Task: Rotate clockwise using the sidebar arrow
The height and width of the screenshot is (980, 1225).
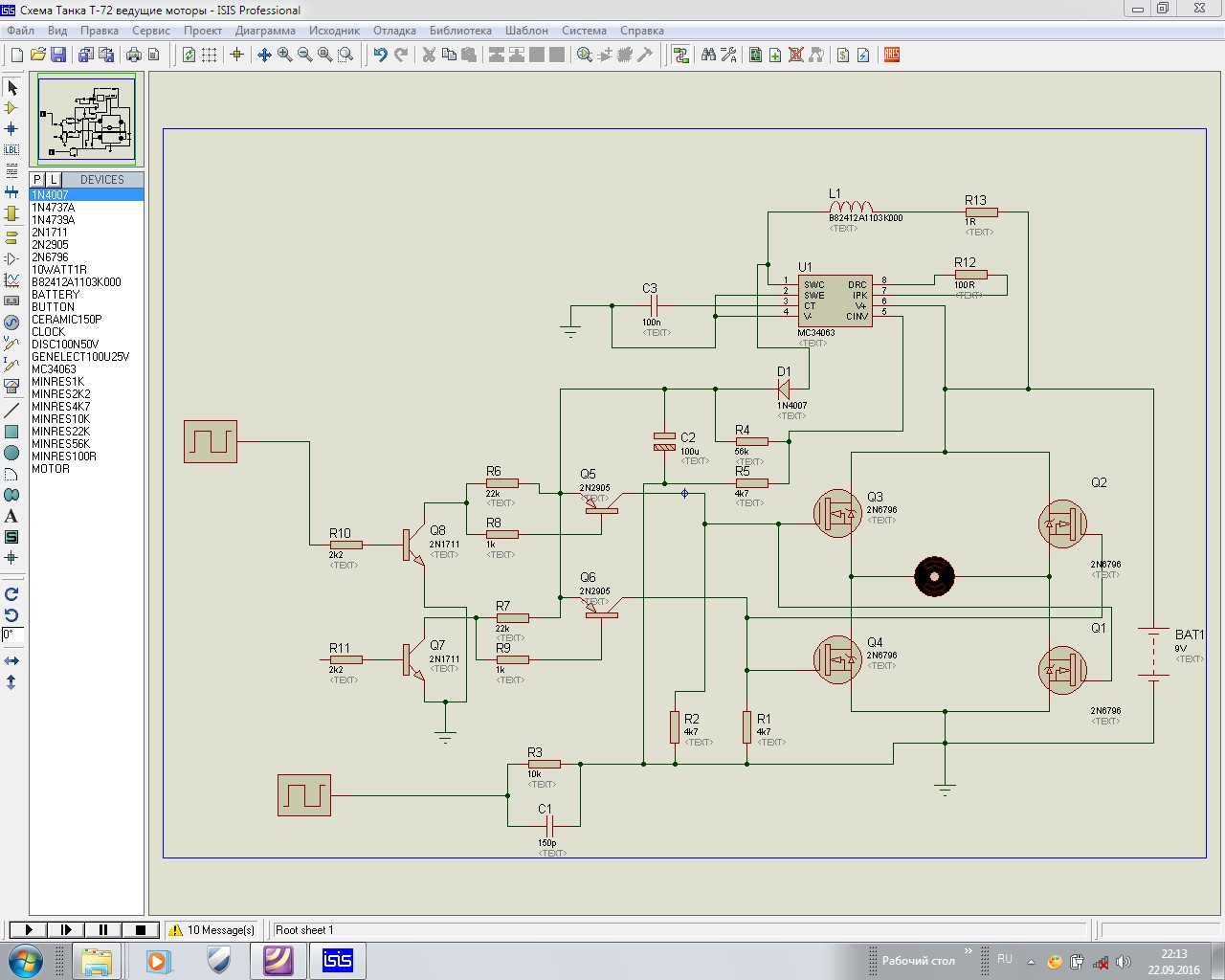Action: [x=11, y=594]
